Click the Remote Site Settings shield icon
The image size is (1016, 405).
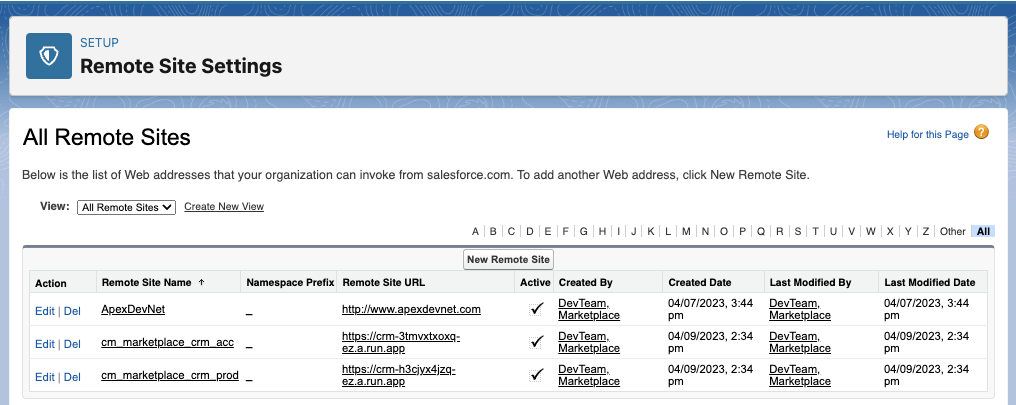[49, 56]
